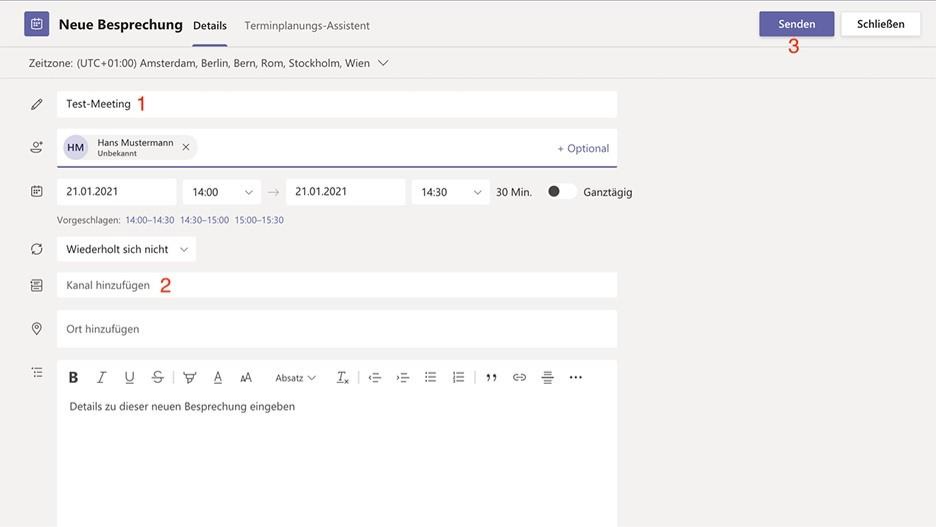Click the Senden button
This screenshot has height=528, width=936.
(x=797, y=24)
